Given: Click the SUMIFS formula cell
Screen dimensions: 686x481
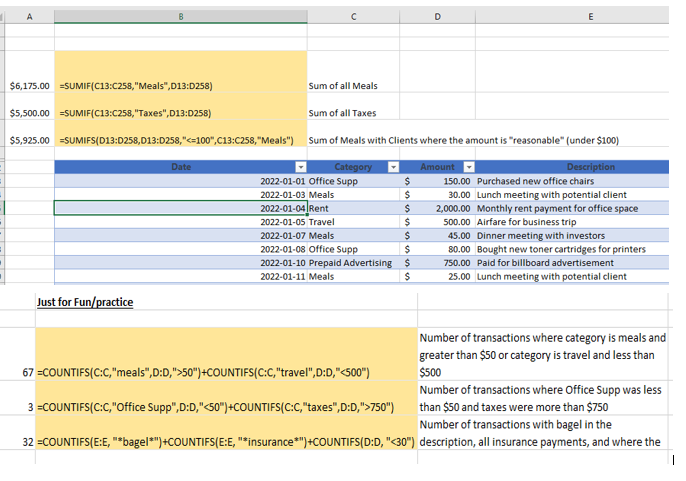Looking at the screenshot, I should [181, 133].
